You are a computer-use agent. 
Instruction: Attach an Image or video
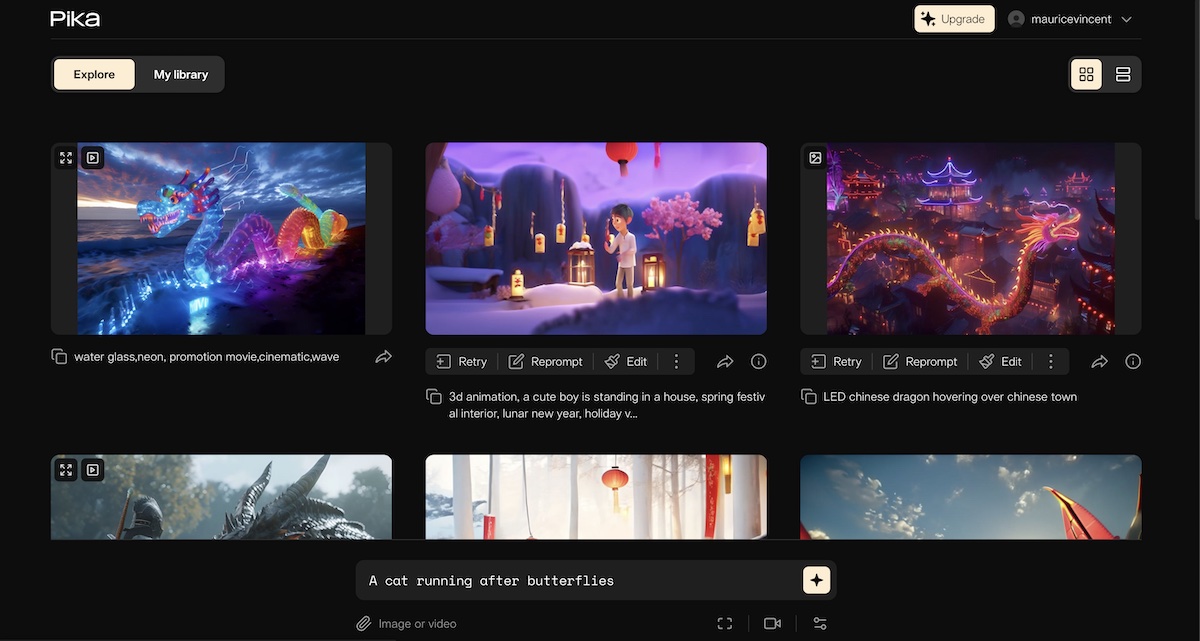406,624
